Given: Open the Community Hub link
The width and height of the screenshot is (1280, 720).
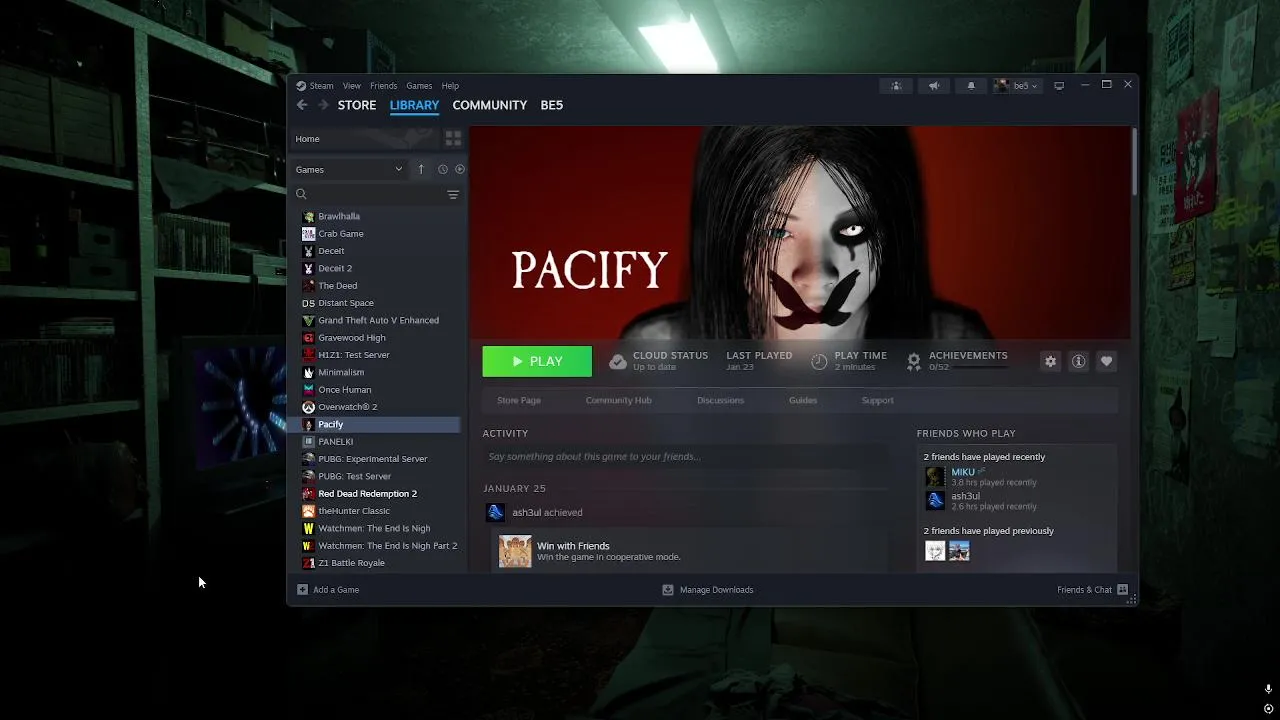Looking at the screenshot, I should pyautogui.click(x=618, y=400).
